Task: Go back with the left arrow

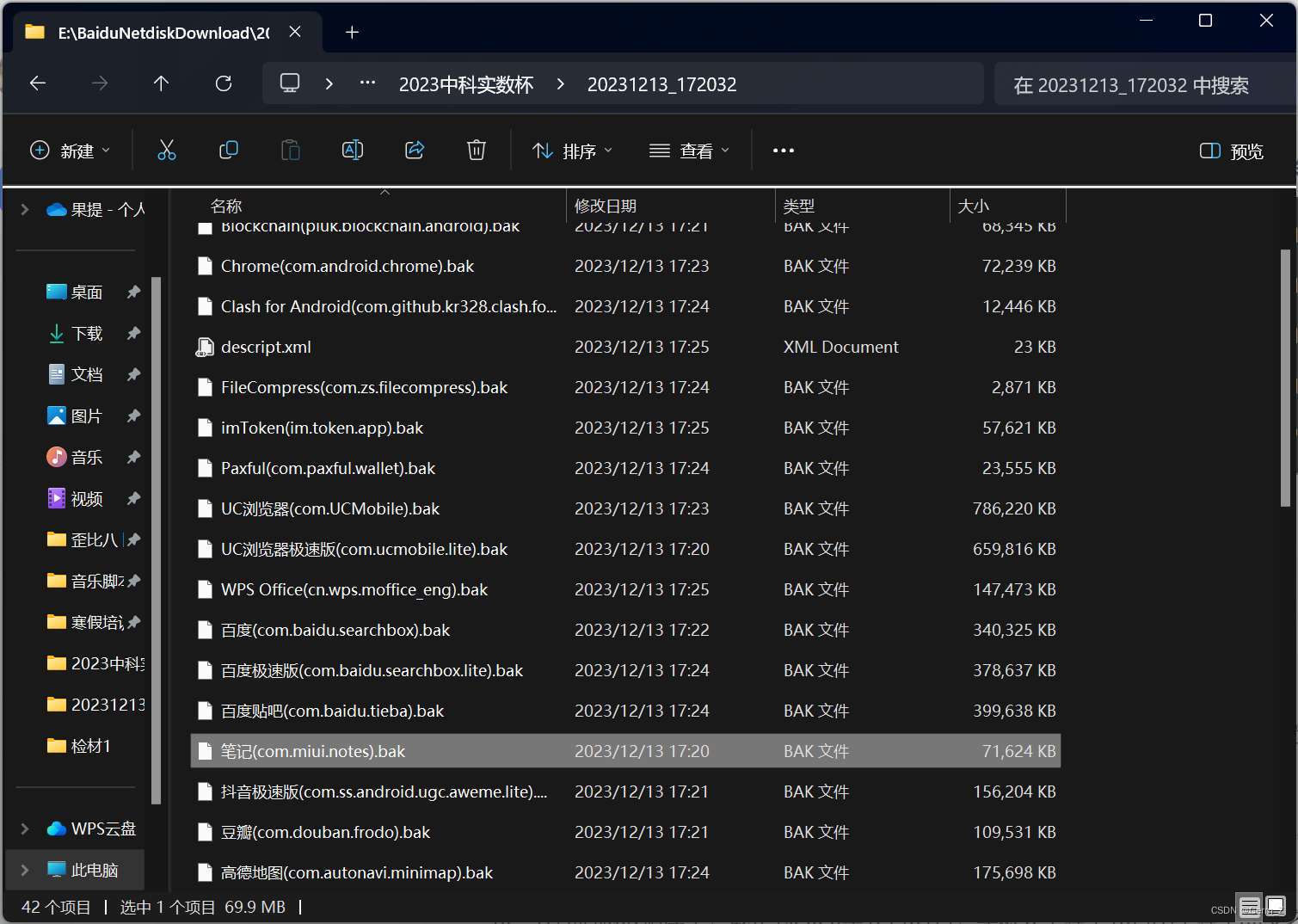Action: click(38, 83)
